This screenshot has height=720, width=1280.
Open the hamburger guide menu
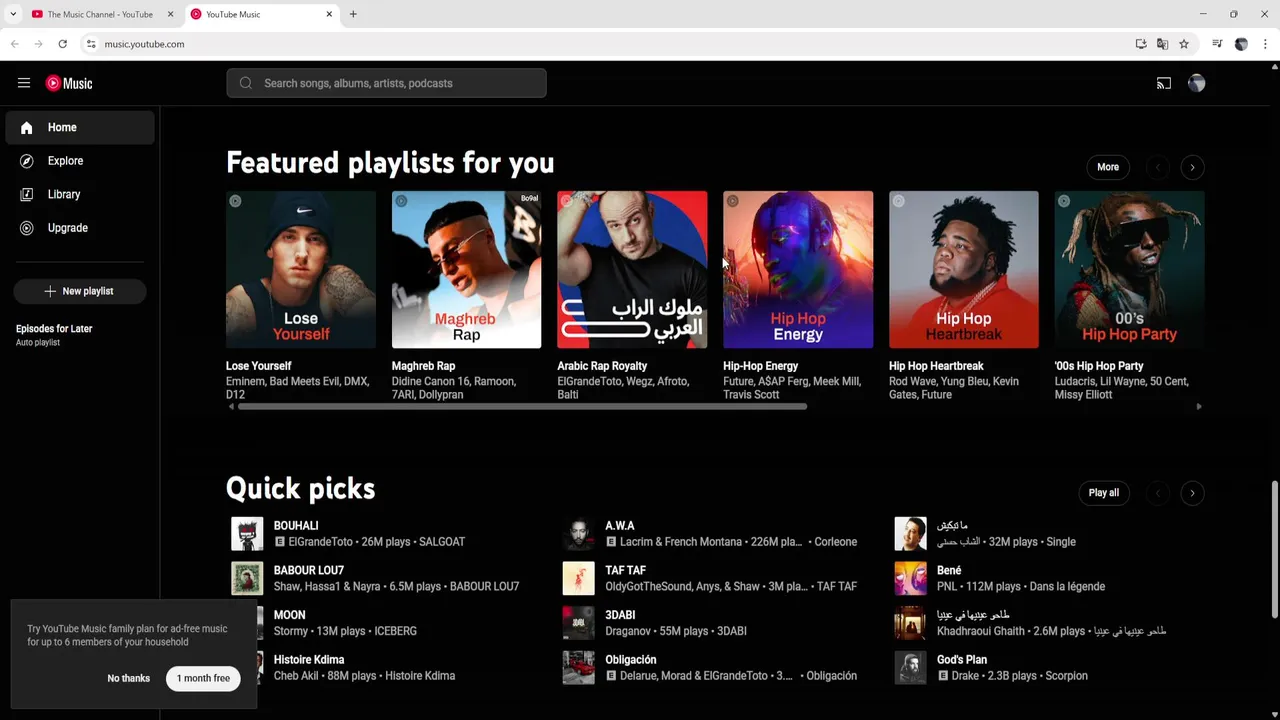[x=24, y=83]
